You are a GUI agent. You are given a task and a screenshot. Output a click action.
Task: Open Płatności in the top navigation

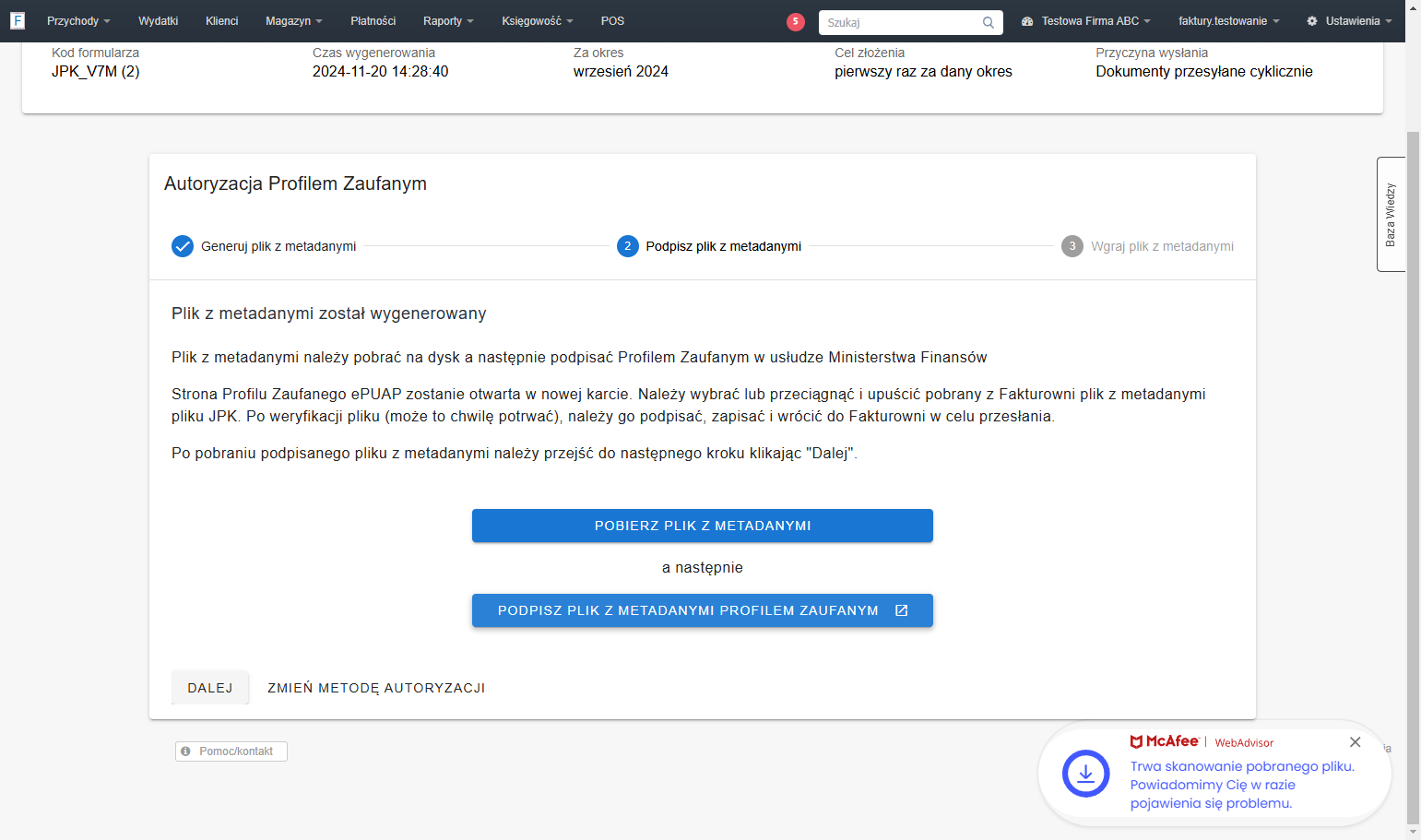373,21
